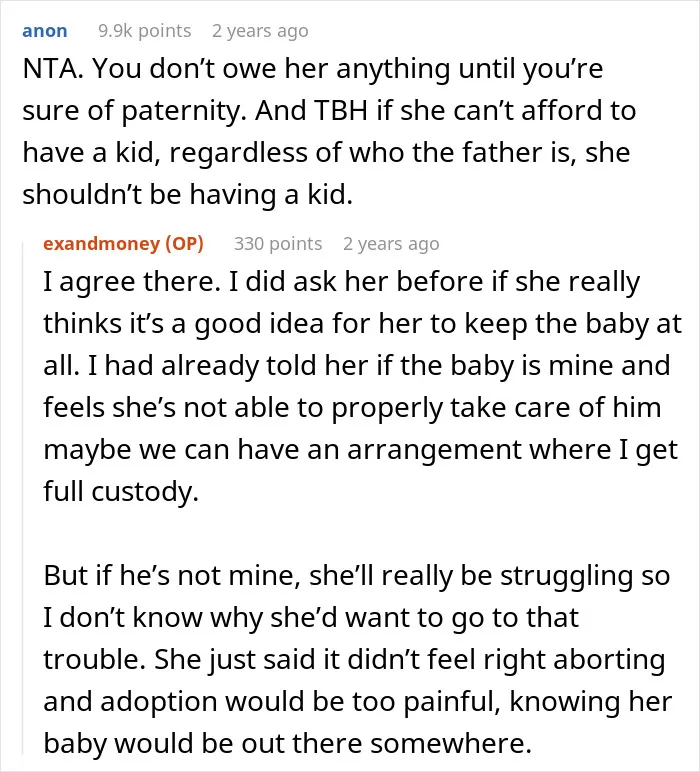
Task: Open the exandmoney username link
Action: [101, 243]
